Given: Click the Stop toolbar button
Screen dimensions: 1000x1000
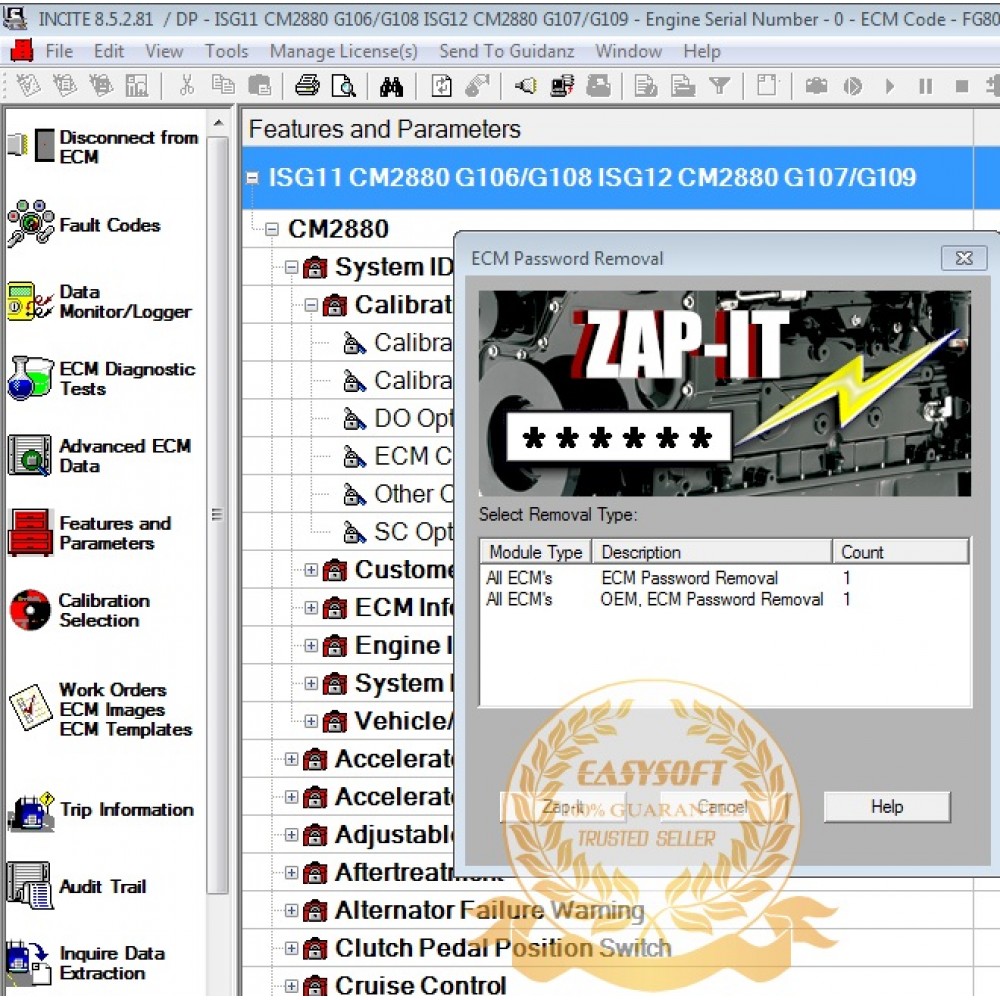Looking at the screenshot, I should [962, 85].
